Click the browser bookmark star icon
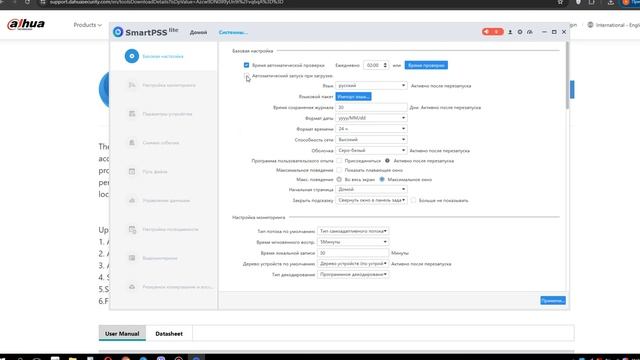The height and width of the screenshot is (360, 640). (x=560, y=2)
